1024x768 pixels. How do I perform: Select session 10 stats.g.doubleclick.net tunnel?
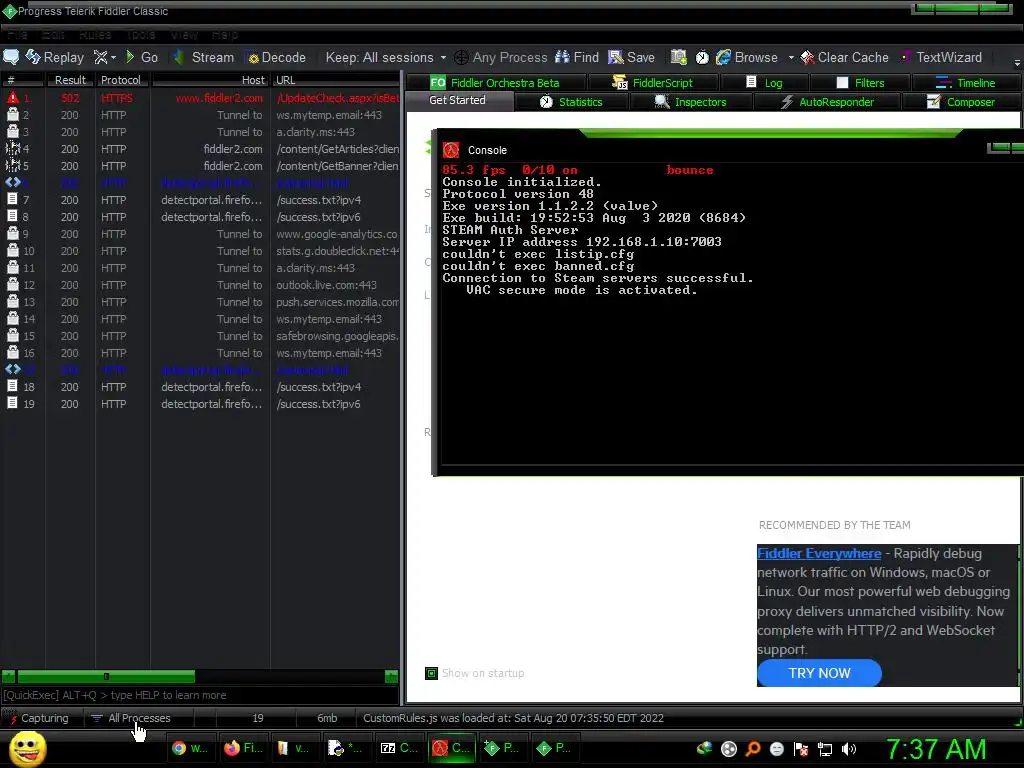(200, 251)
